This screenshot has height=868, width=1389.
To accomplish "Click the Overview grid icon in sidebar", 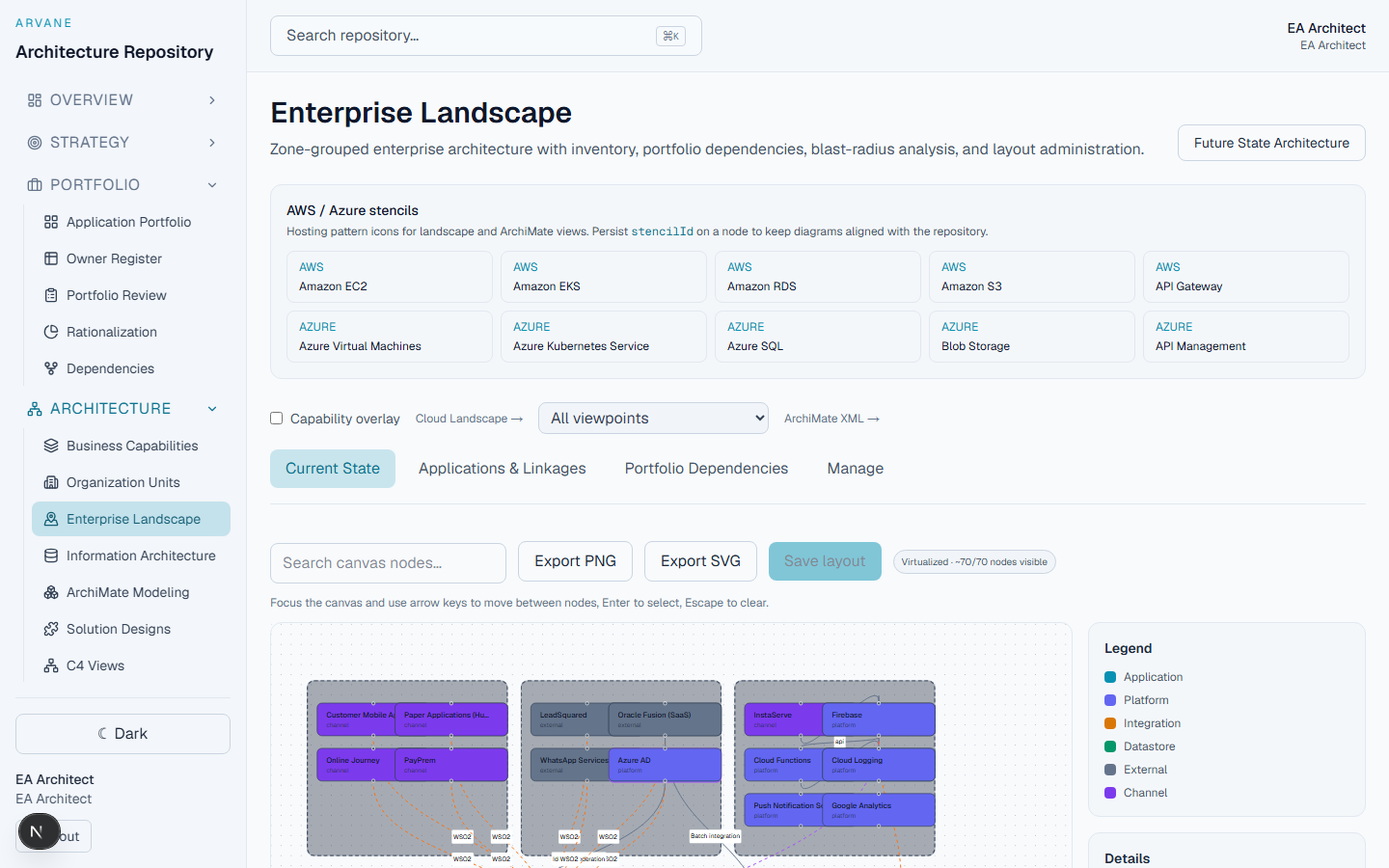I will [x=35, y=100].
